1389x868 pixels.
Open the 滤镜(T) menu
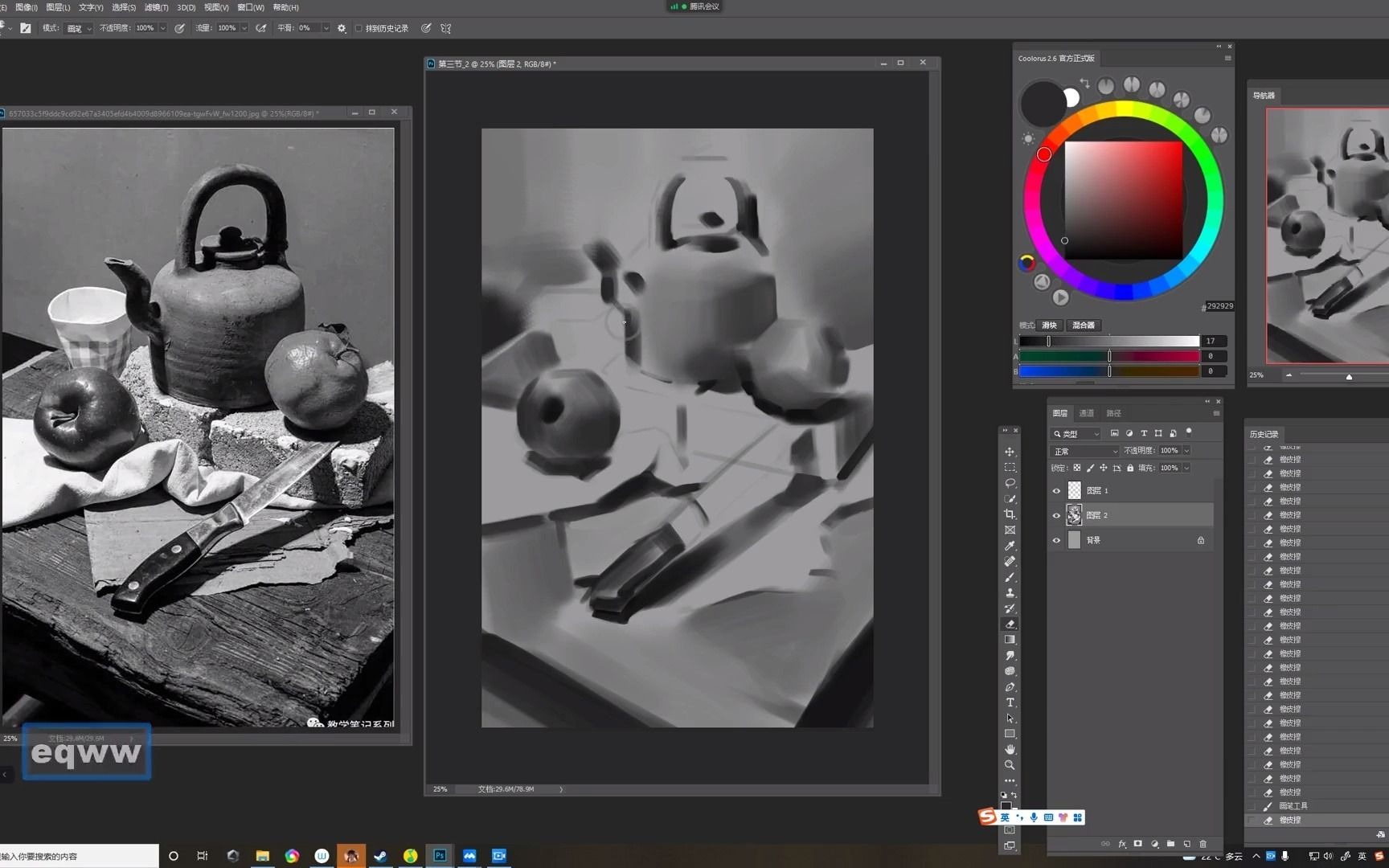(156, 7)
